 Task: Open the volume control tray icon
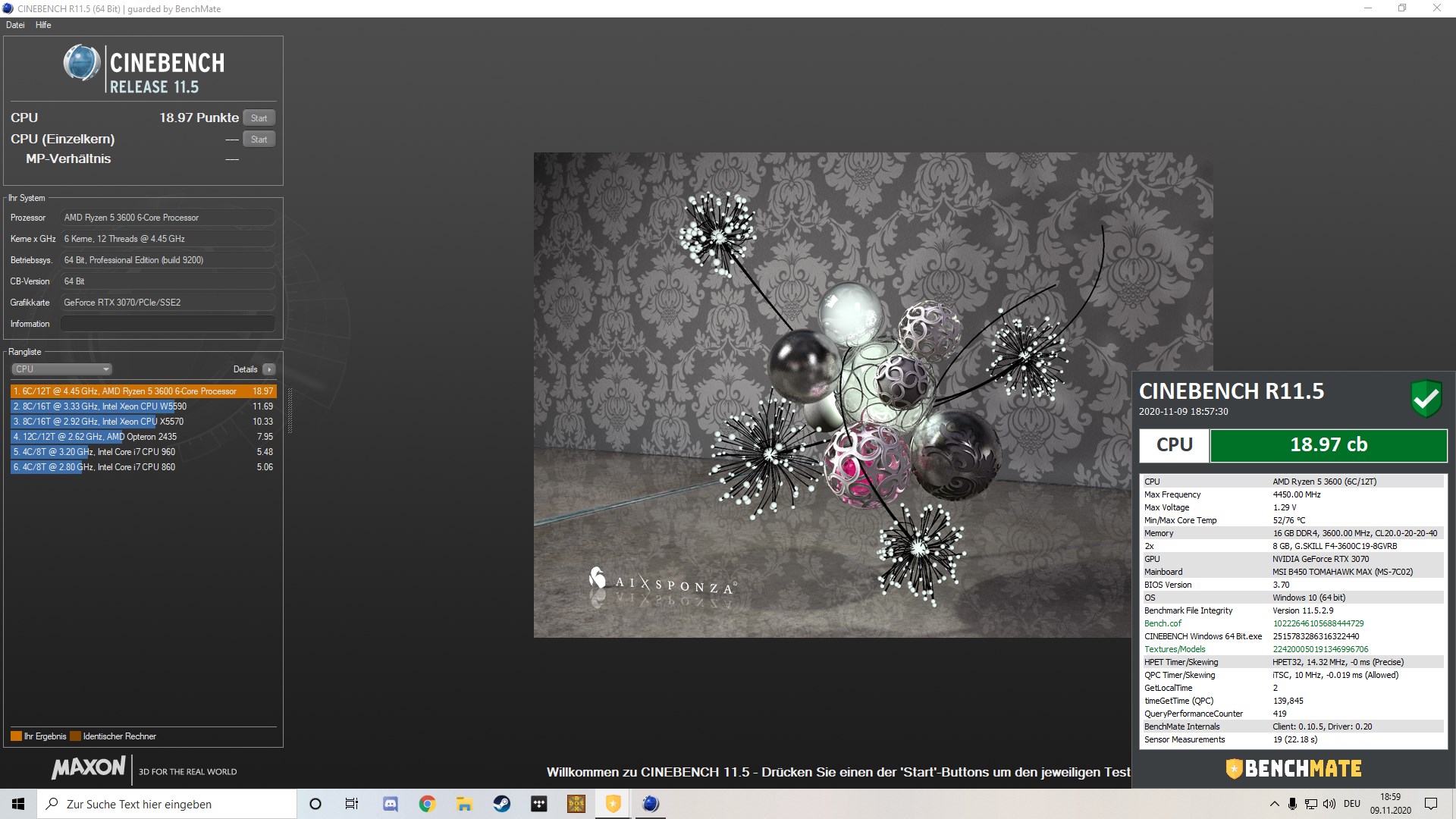[x=1329, y=804]
